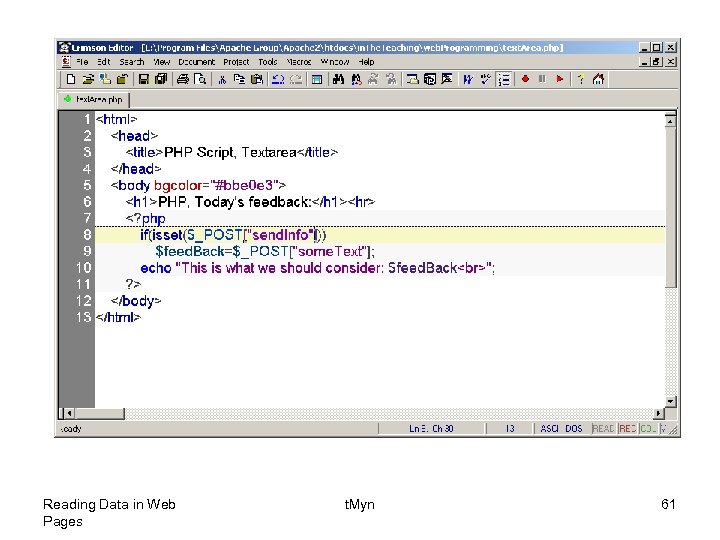Viewport: 720px width, 540px height.
Task: Click the </body> tag on line 12
Action: (136, 301)
